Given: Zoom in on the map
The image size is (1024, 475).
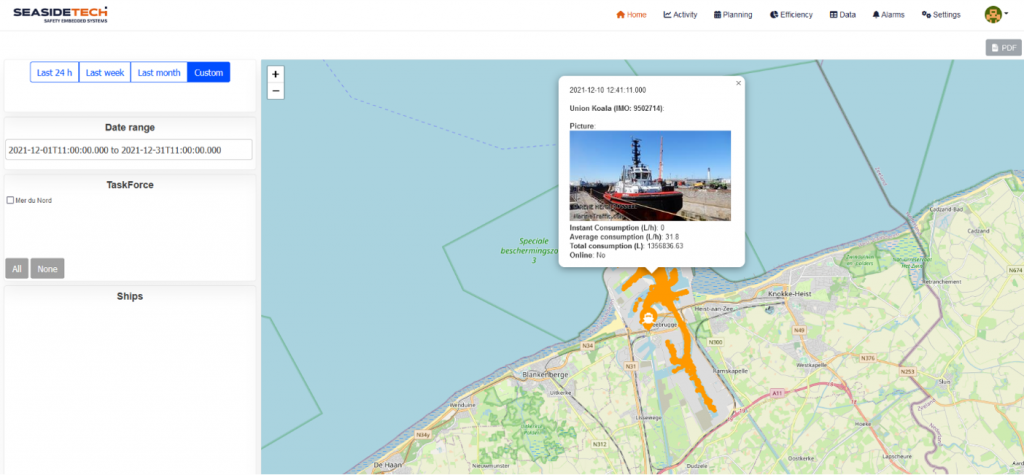Looking at the screenshot, I should pos(276,74).
